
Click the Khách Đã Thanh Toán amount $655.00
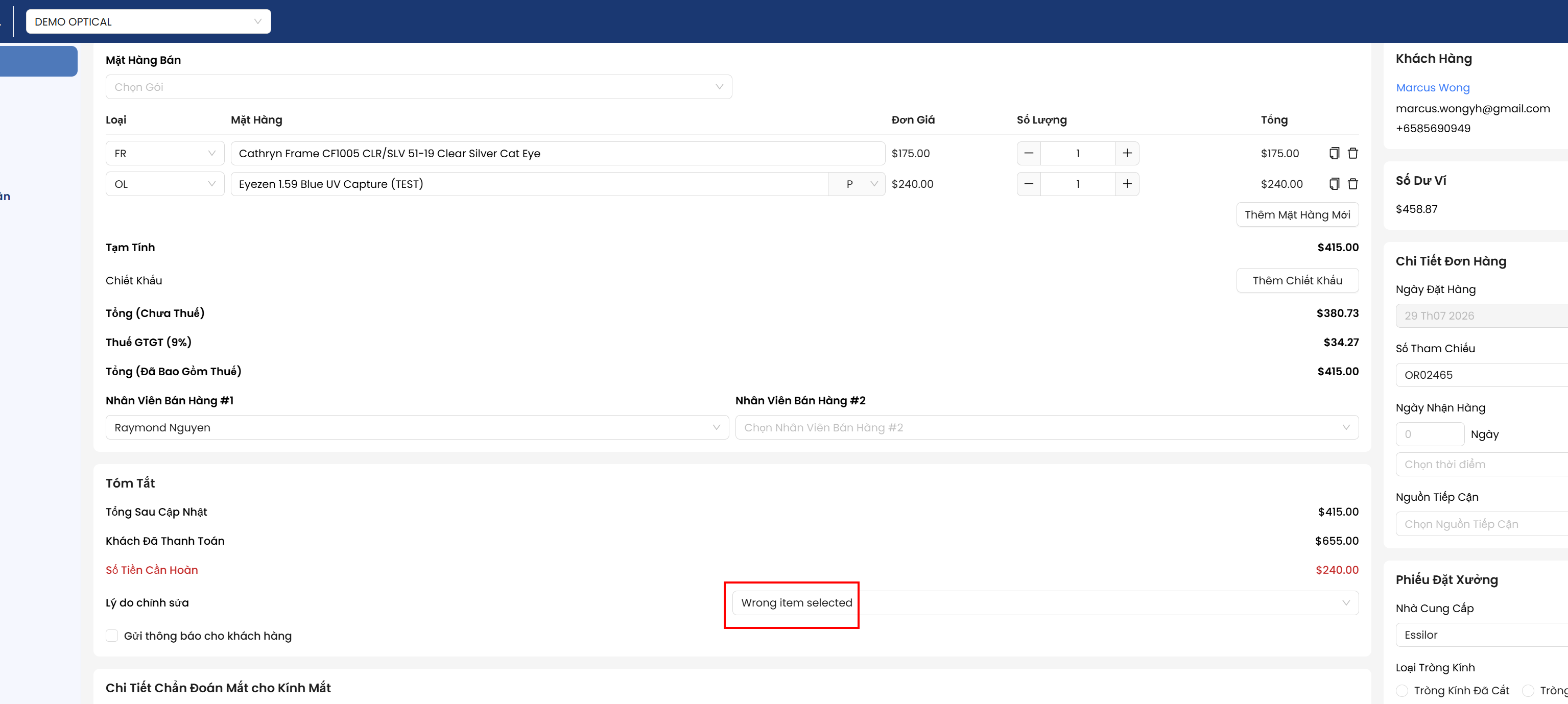[x=1337, y=541]
